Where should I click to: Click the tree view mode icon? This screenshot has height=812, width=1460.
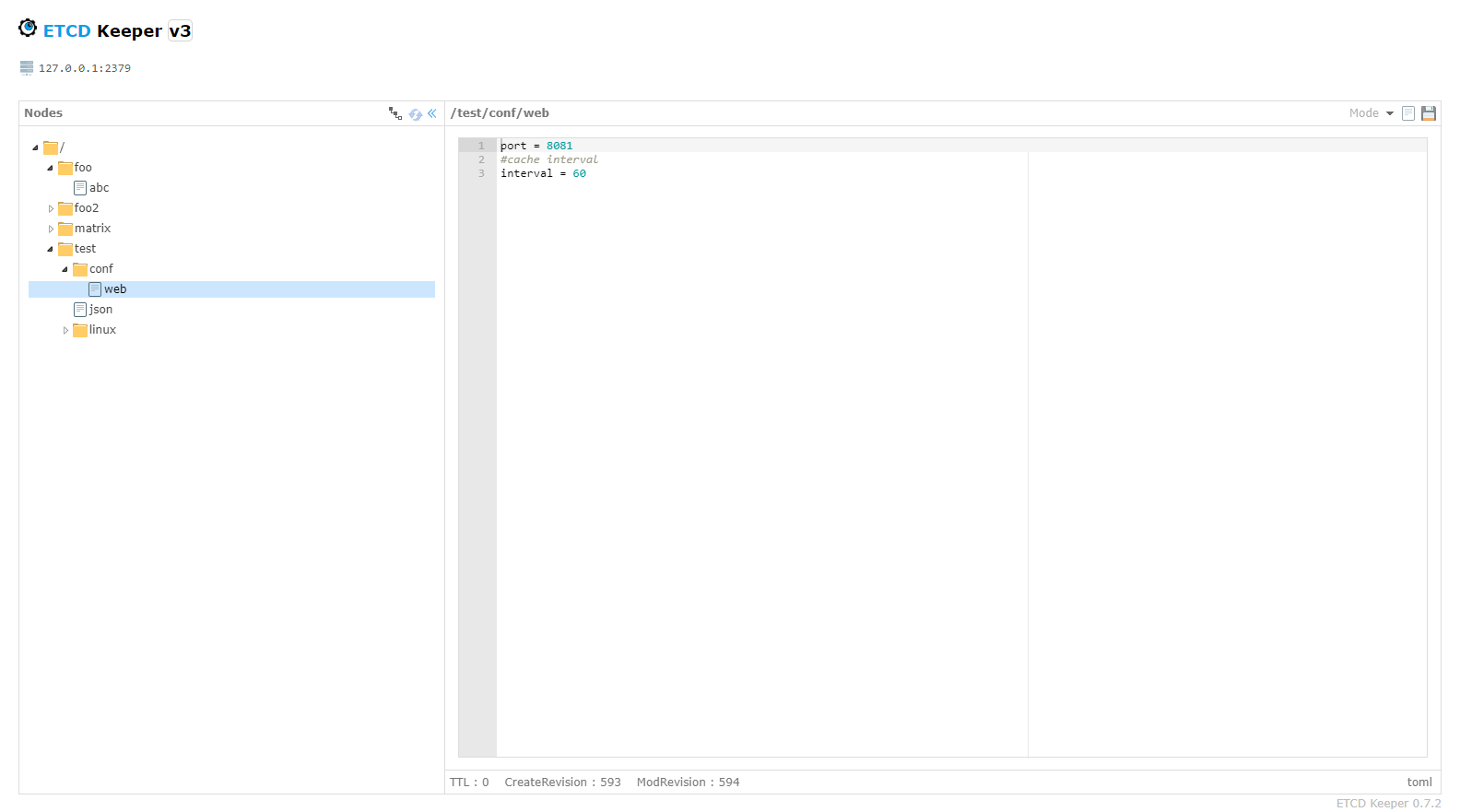click(395, 113)
